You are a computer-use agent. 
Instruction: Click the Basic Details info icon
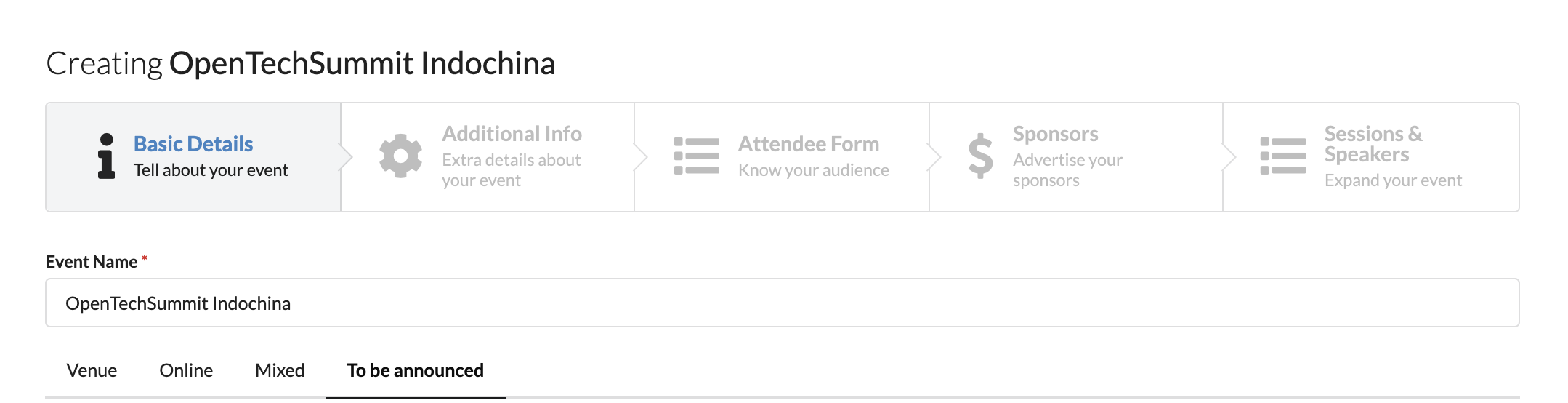click(x=106, y=156)
